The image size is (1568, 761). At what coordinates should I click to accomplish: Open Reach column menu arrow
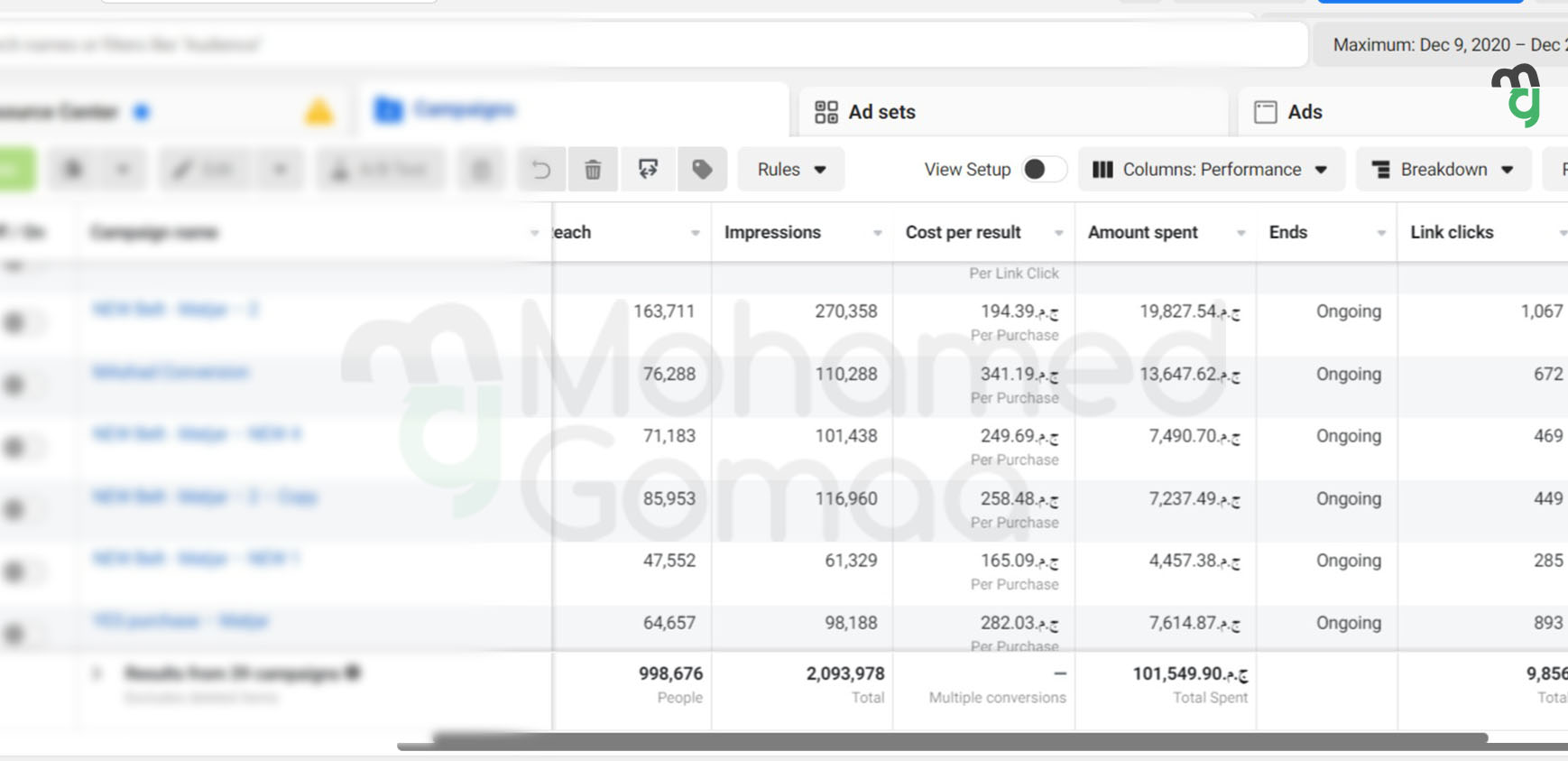tap(695, 233)
